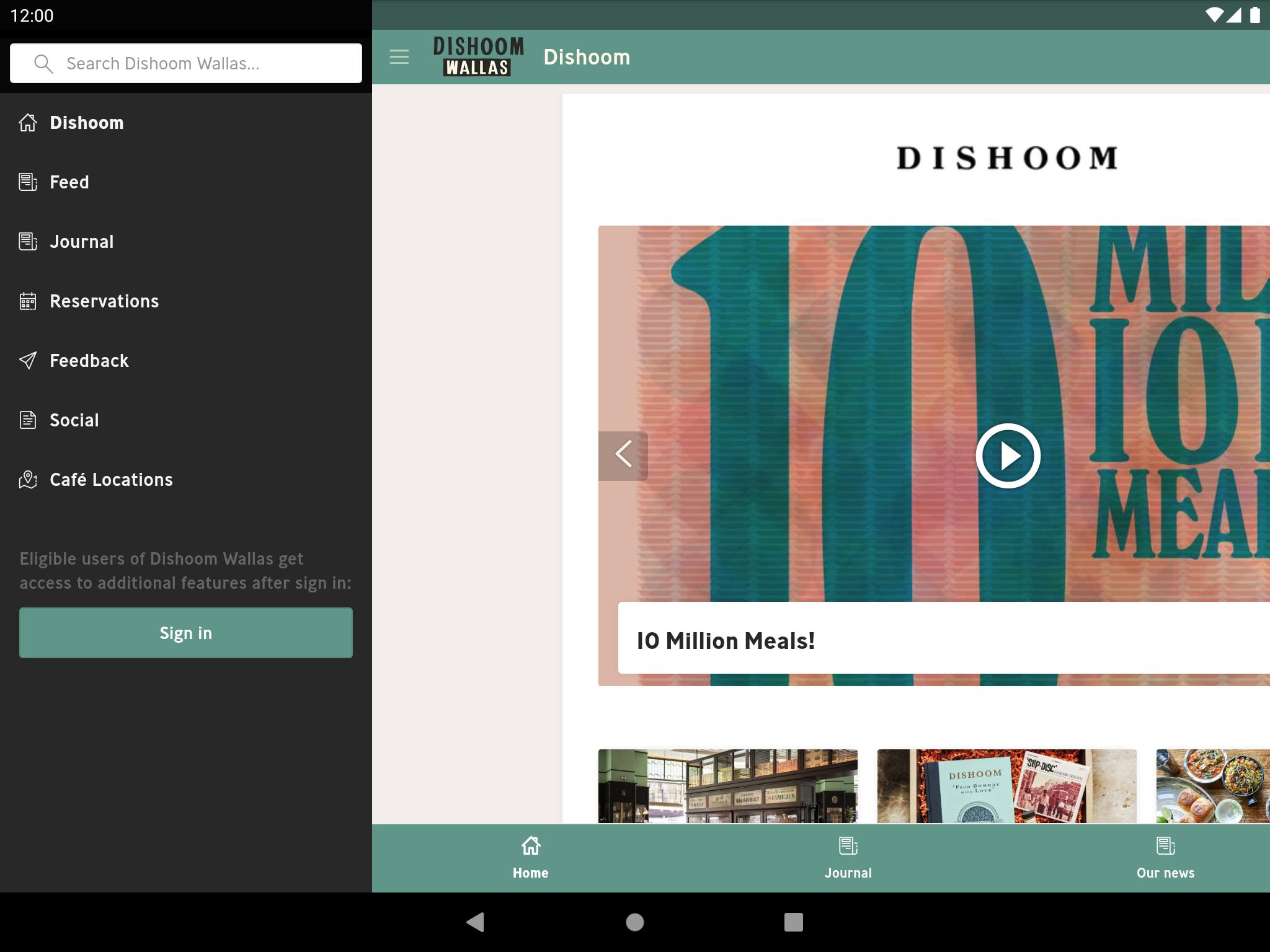Tap the Android recent apps square
This screenshot has width=1270, height=952.
point(794,922)
